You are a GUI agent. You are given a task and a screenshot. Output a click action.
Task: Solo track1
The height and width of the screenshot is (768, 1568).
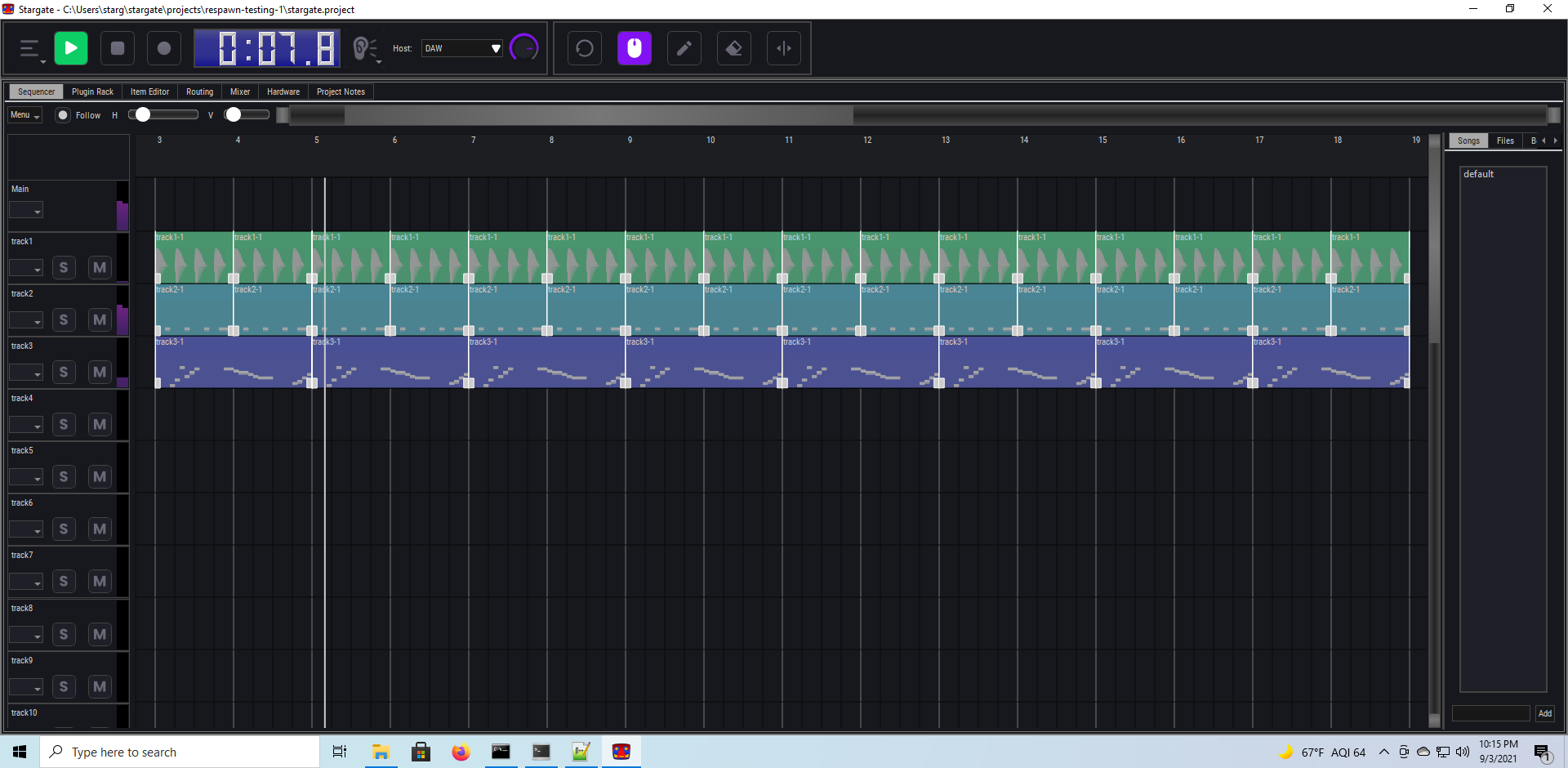click(64, 267)
